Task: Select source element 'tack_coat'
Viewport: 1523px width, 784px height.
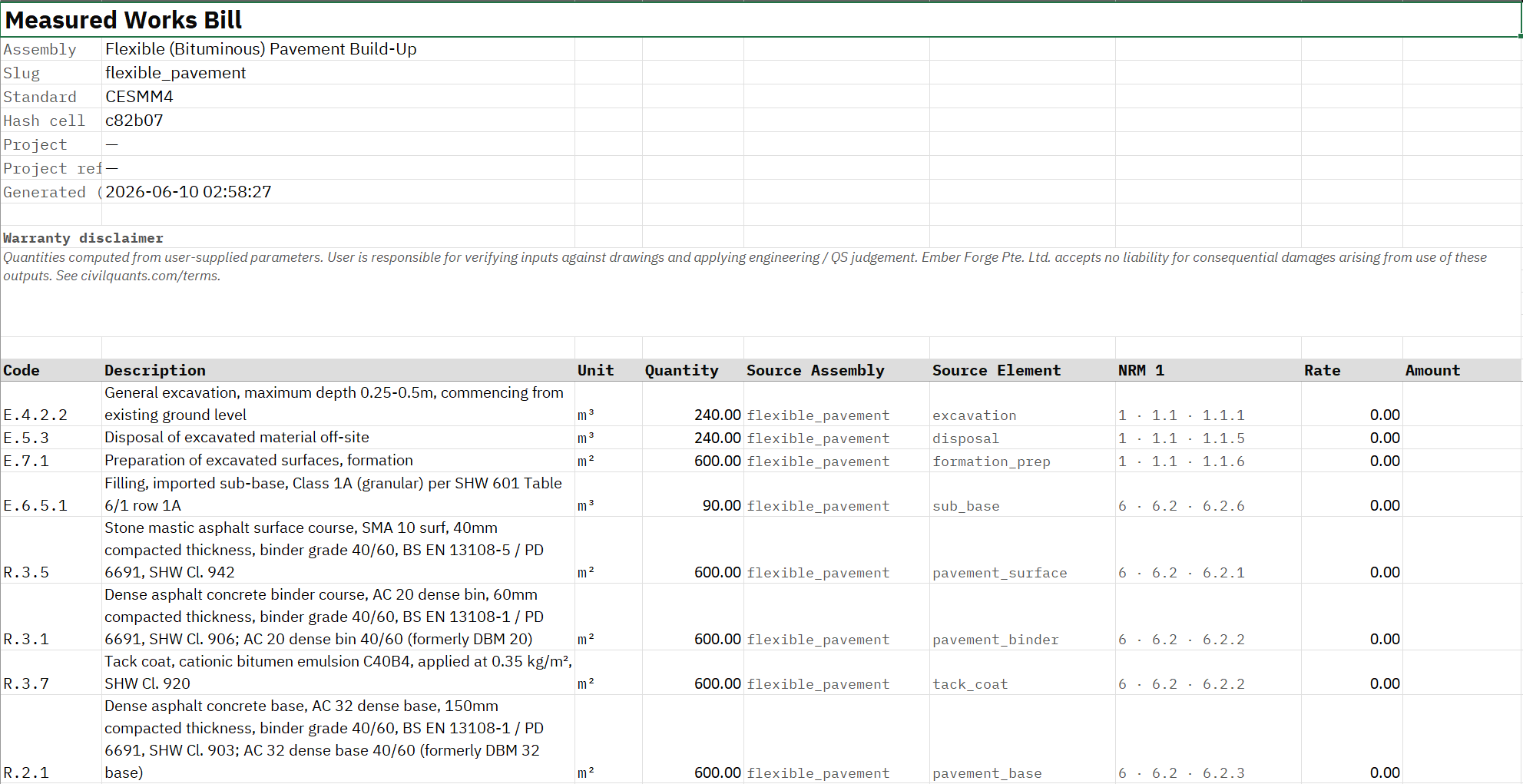Action: click(1022, 673)
